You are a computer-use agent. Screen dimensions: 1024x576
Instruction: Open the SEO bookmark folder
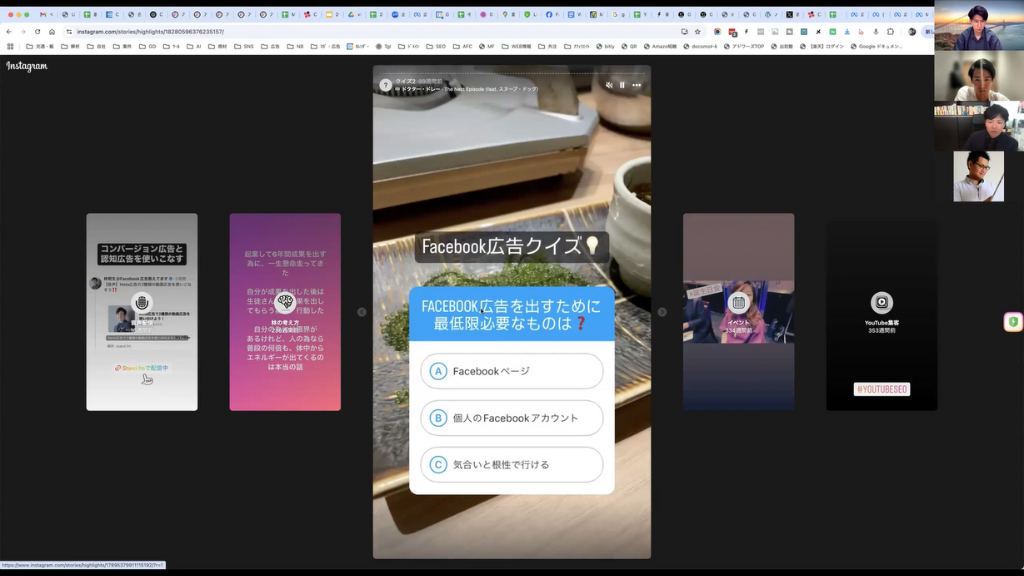pyautogui.click(x=436, y=46)
